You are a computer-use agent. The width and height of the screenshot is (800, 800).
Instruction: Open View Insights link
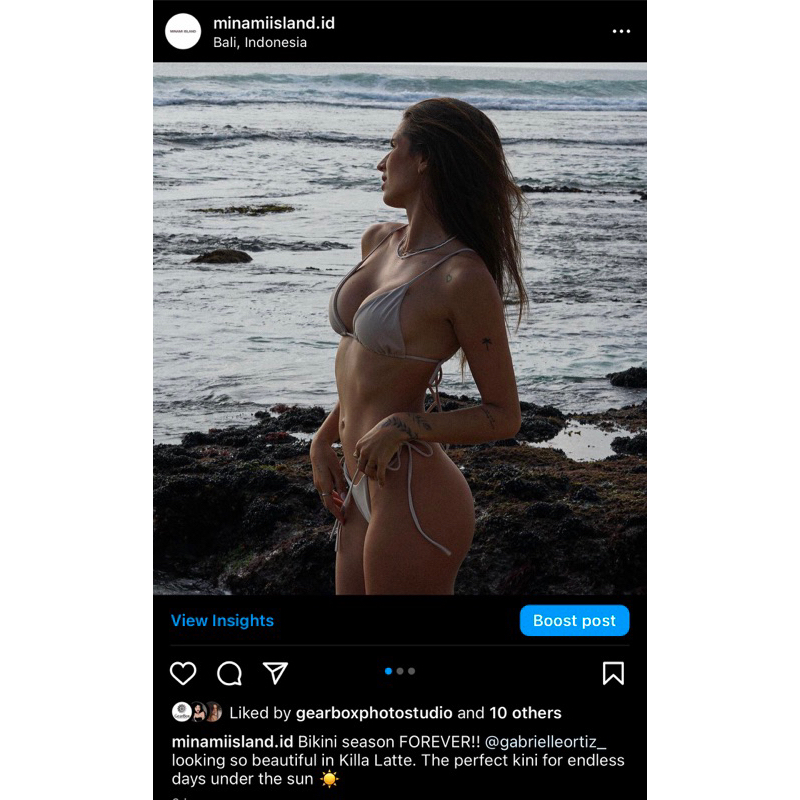click(222, 620)
